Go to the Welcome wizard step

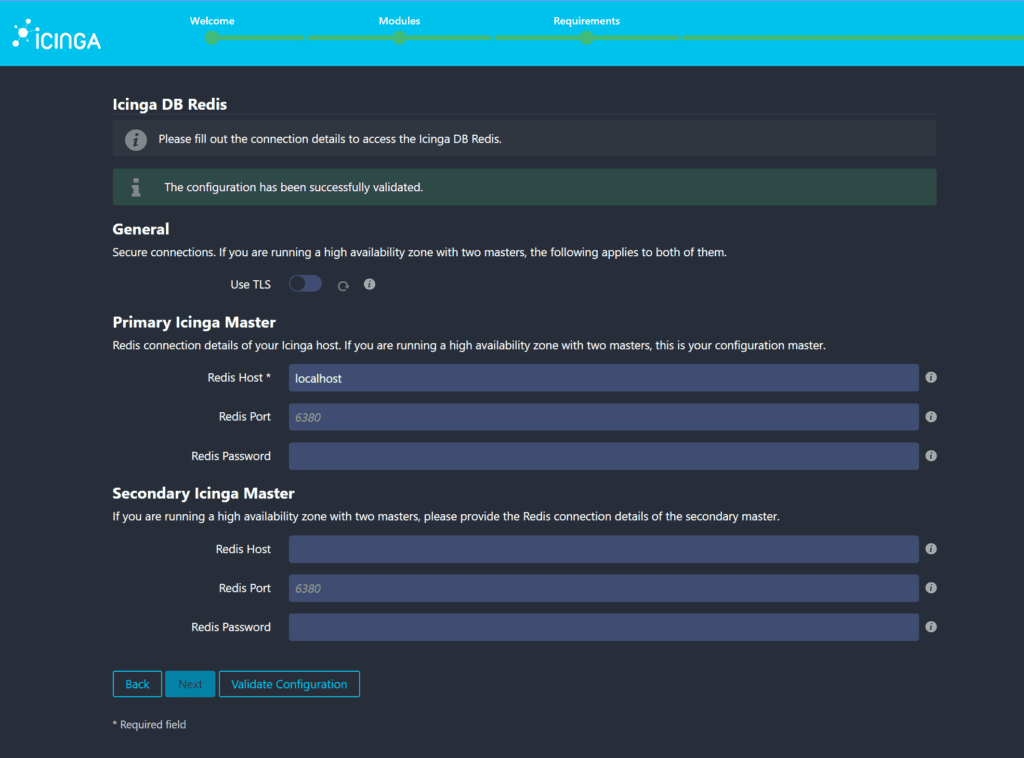tap(212, 38)
